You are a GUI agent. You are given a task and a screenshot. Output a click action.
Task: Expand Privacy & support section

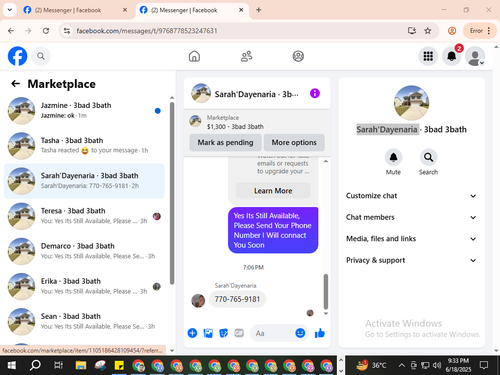pyautogui.click(x=411, y=260)
